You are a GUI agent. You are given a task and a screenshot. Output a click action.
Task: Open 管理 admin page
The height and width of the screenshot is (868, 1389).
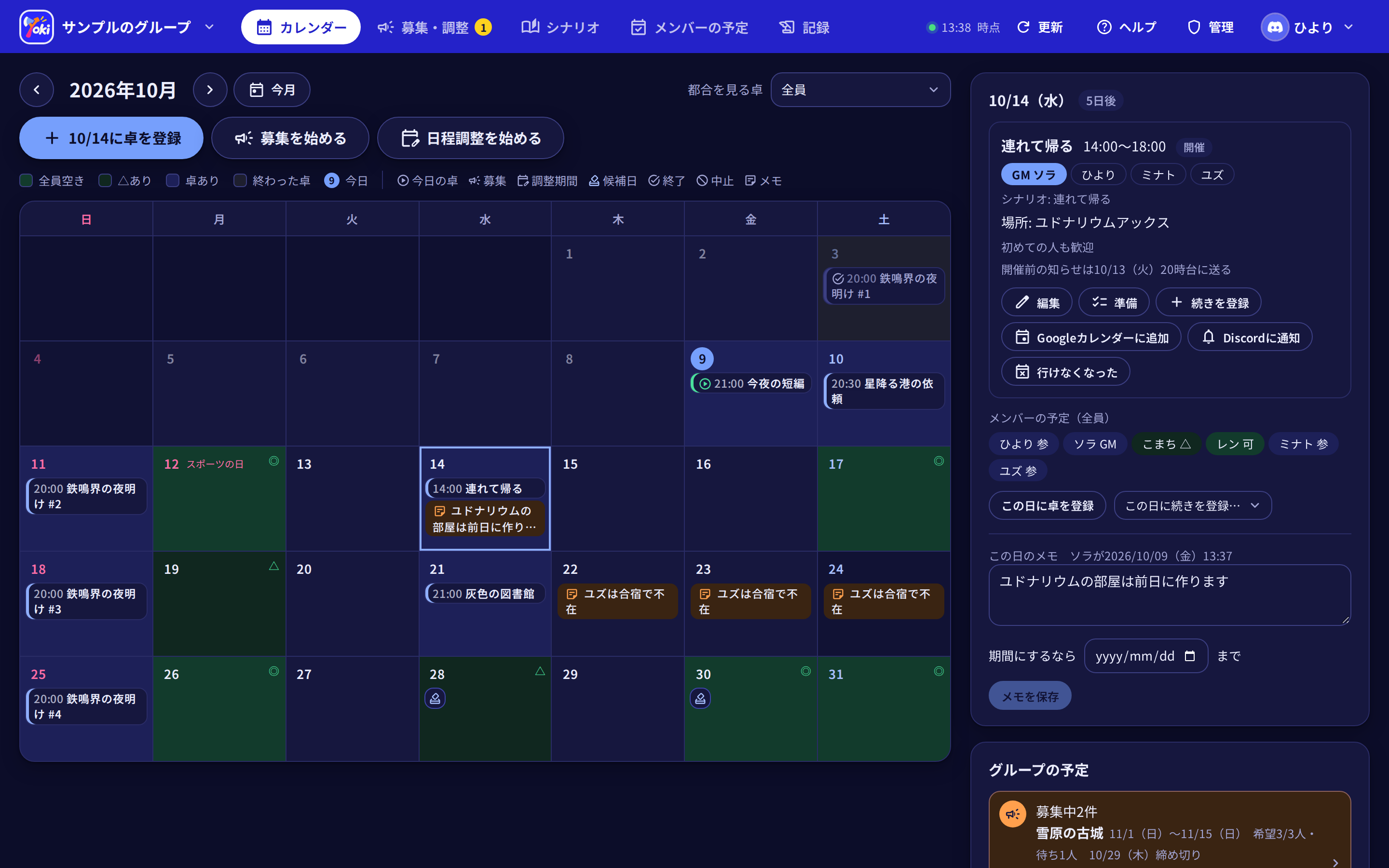(1210, 27)
